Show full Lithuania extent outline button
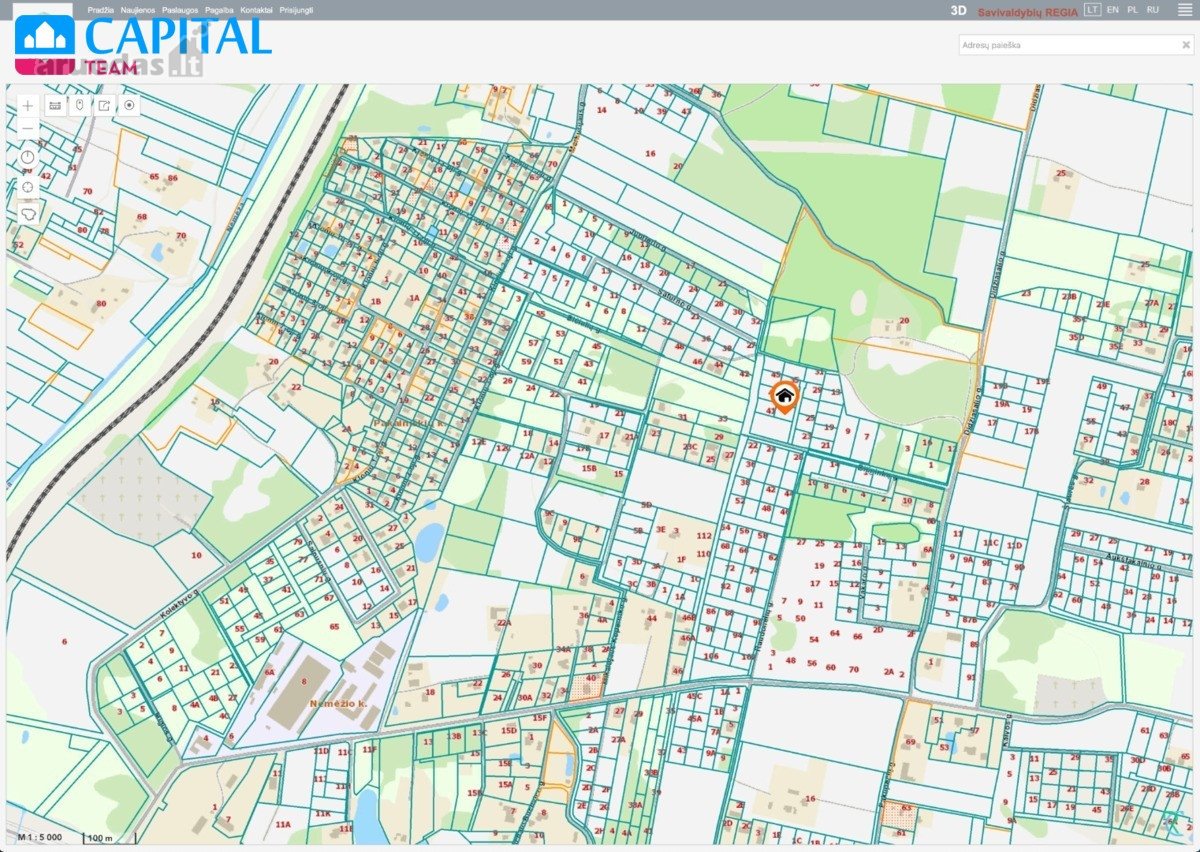This screenshot has height=852, width=1200. pos(28,214)
